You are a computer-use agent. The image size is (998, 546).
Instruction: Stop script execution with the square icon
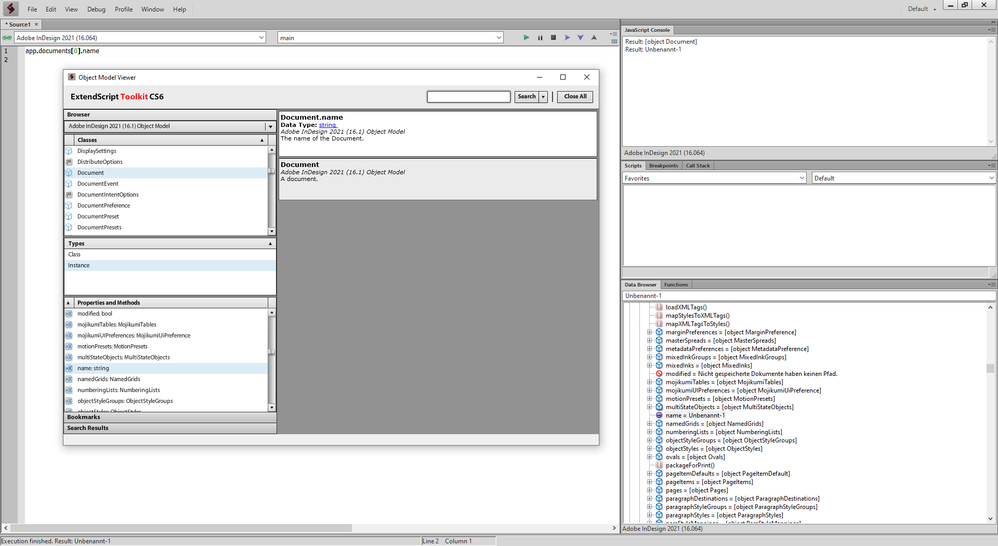553,38
